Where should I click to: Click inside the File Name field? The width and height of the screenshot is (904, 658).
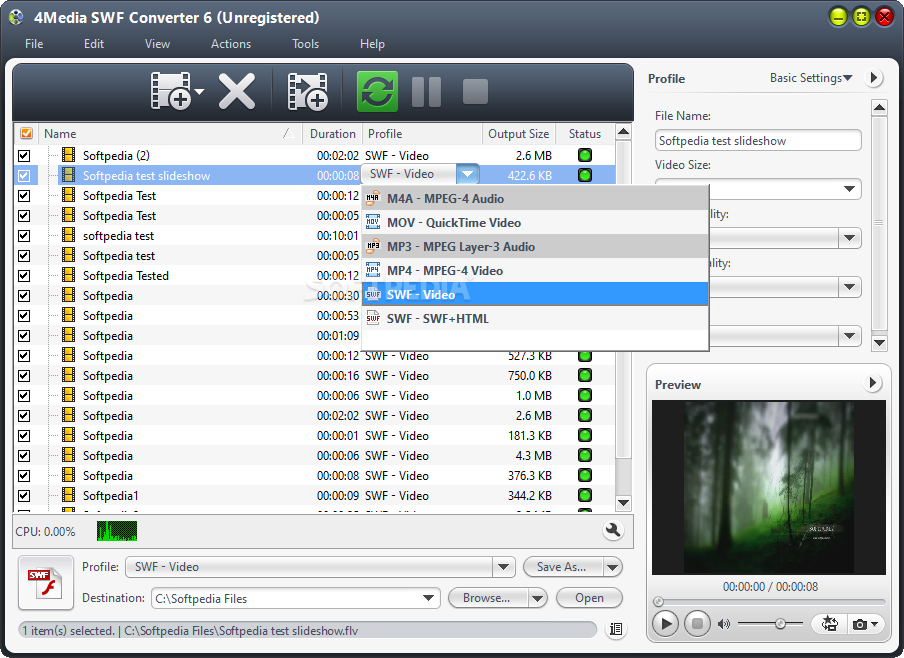[x=758, y=141]
